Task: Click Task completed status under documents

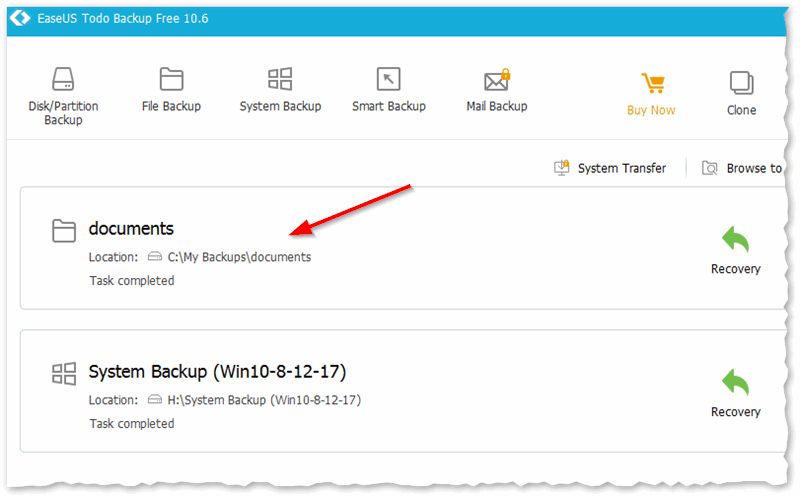Action: coord(131,281)
